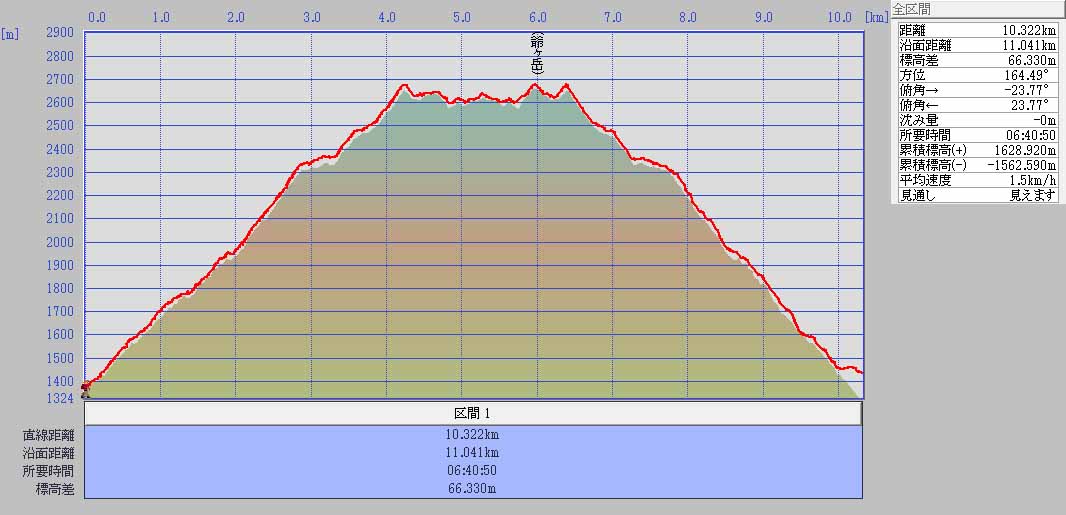
Task: Click the 1324 minimum elevation label
Action: pyautogui.click(x=60, y=397)
